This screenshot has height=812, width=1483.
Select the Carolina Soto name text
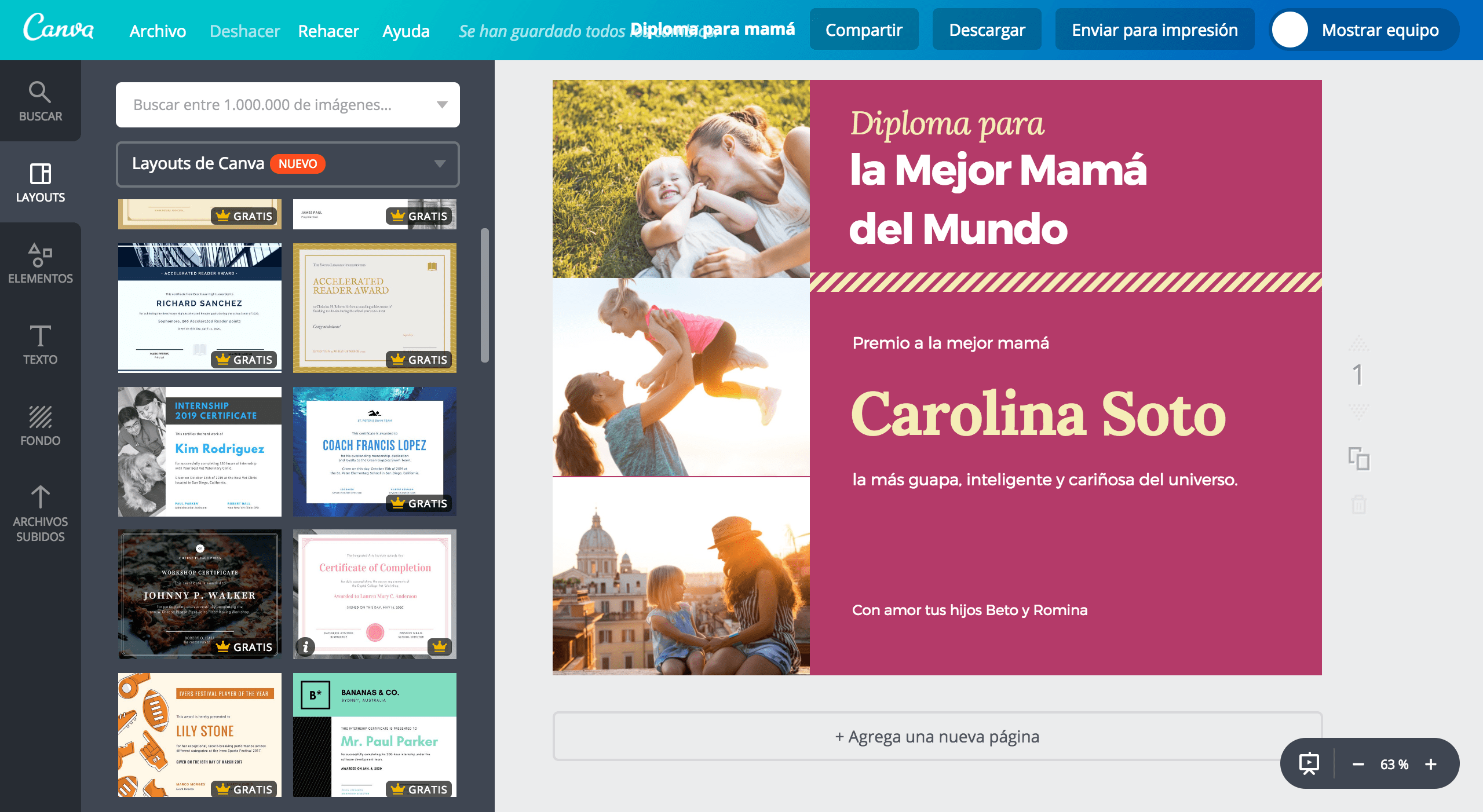1038,414
